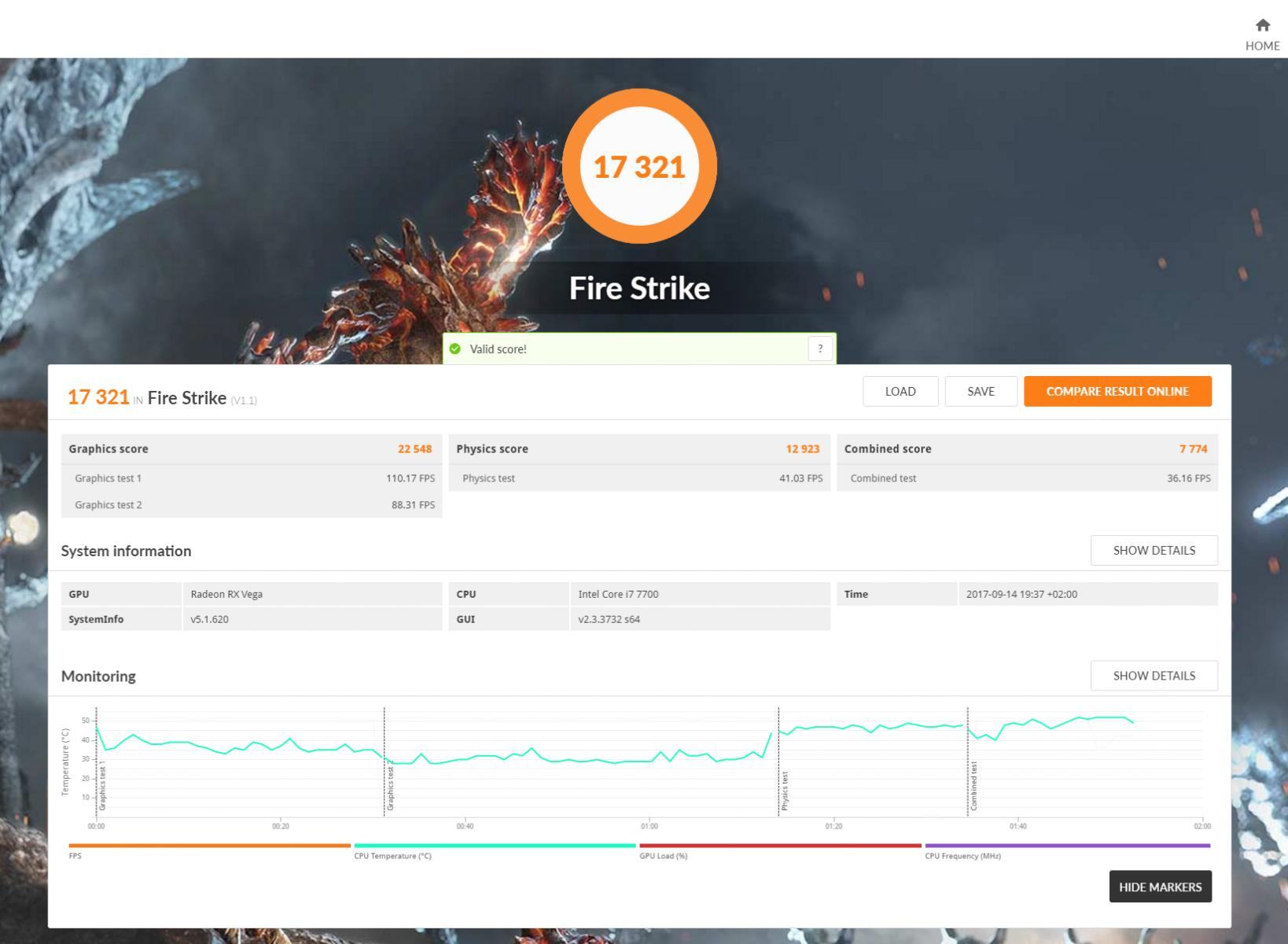Show details for System information
The width and height of the screenshot is (1288, 944).
pyautogui.click(x=1154, y=550)
